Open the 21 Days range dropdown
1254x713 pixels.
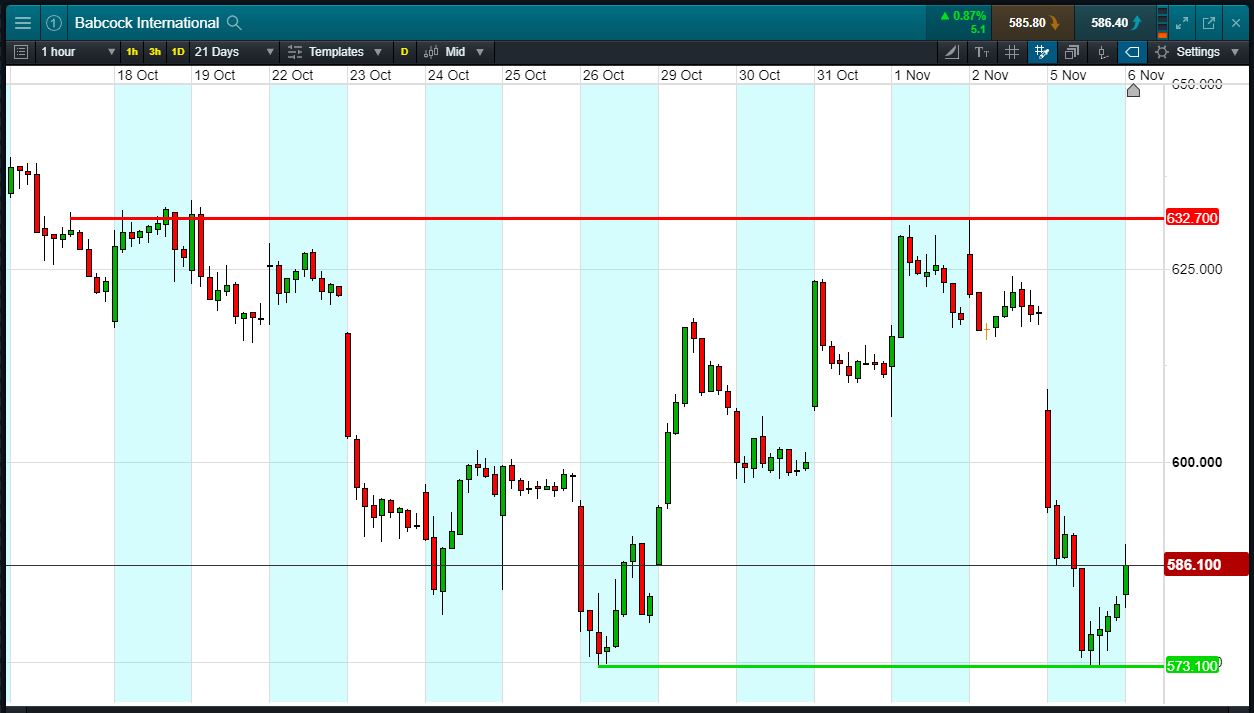pos(234,52)
